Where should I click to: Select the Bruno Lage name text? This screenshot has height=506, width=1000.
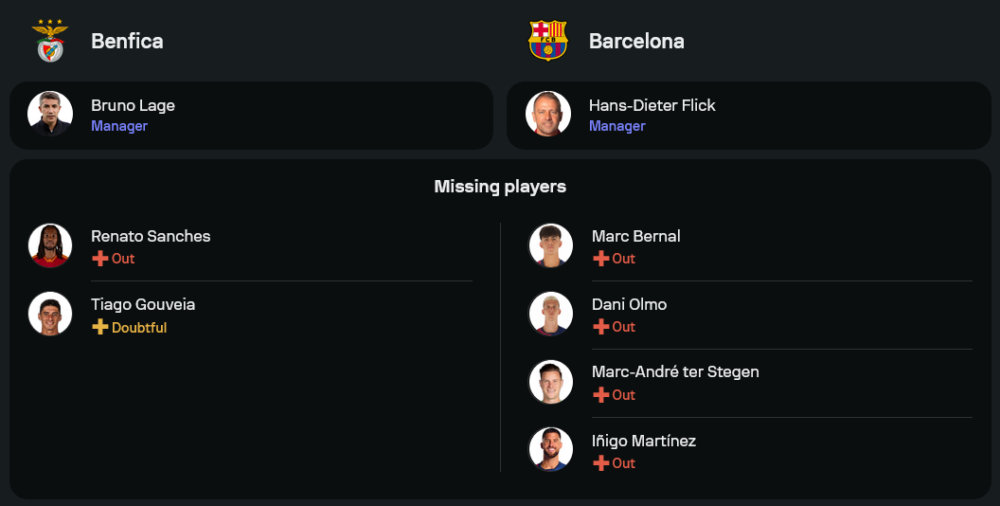click(x=133, y=105)
